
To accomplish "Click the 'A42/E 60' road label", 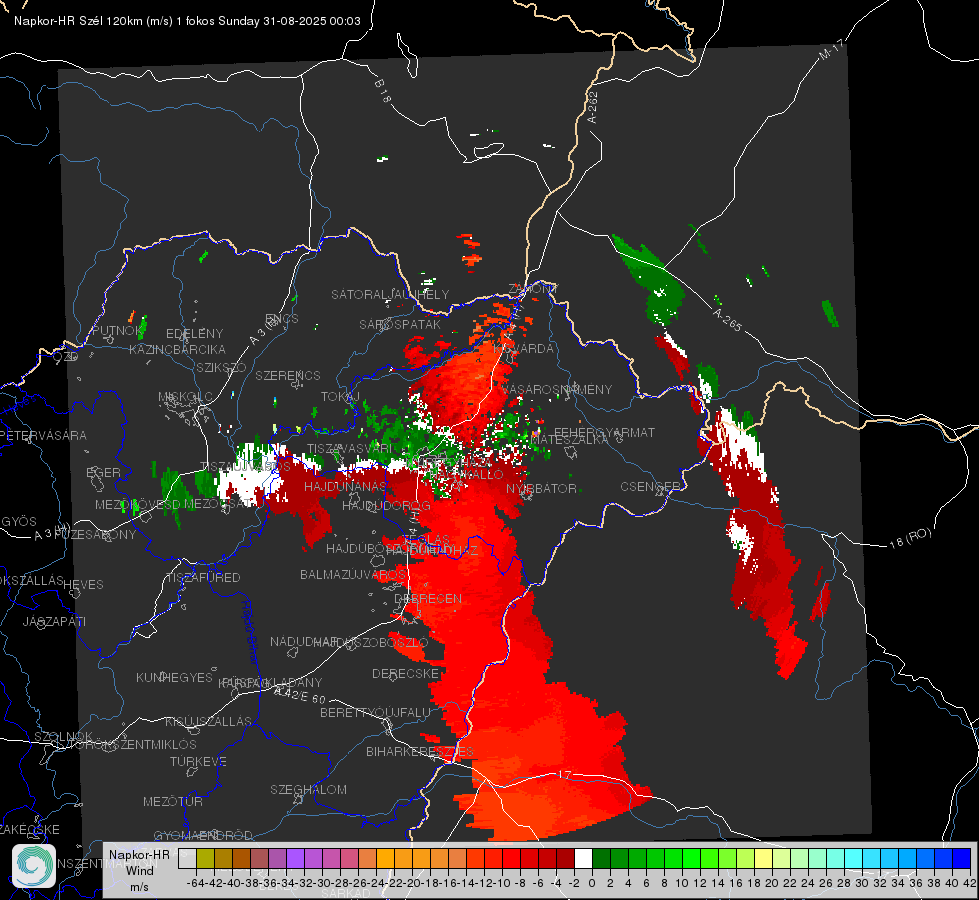I will coord(300,694).
